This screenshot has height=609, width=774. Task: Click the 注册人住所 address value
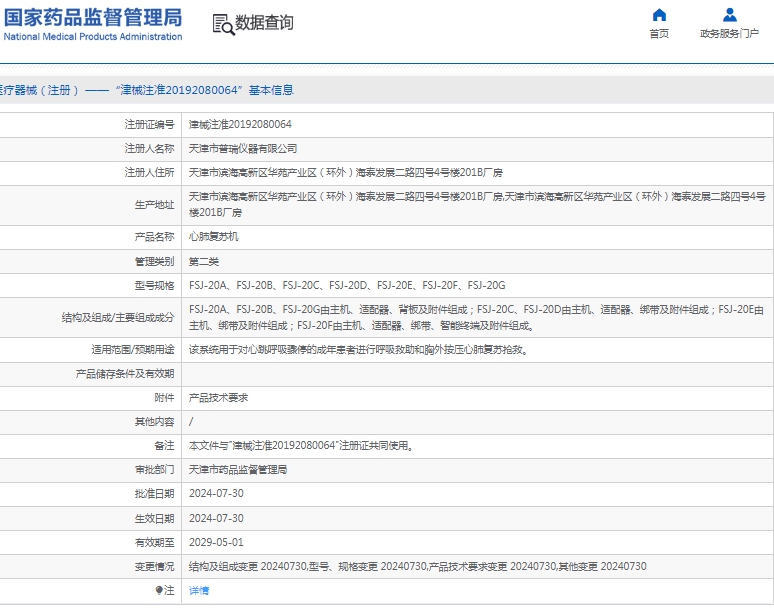click(x=346, y=173)
